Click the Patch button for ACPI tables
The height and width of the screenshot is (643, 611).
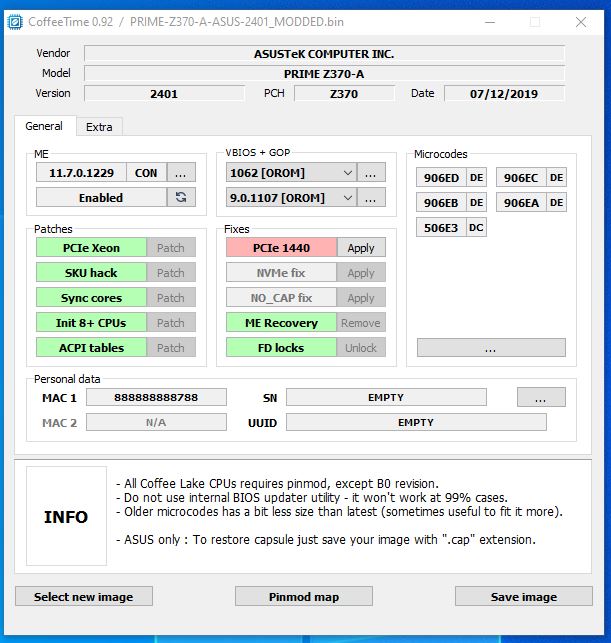[171, 348]
